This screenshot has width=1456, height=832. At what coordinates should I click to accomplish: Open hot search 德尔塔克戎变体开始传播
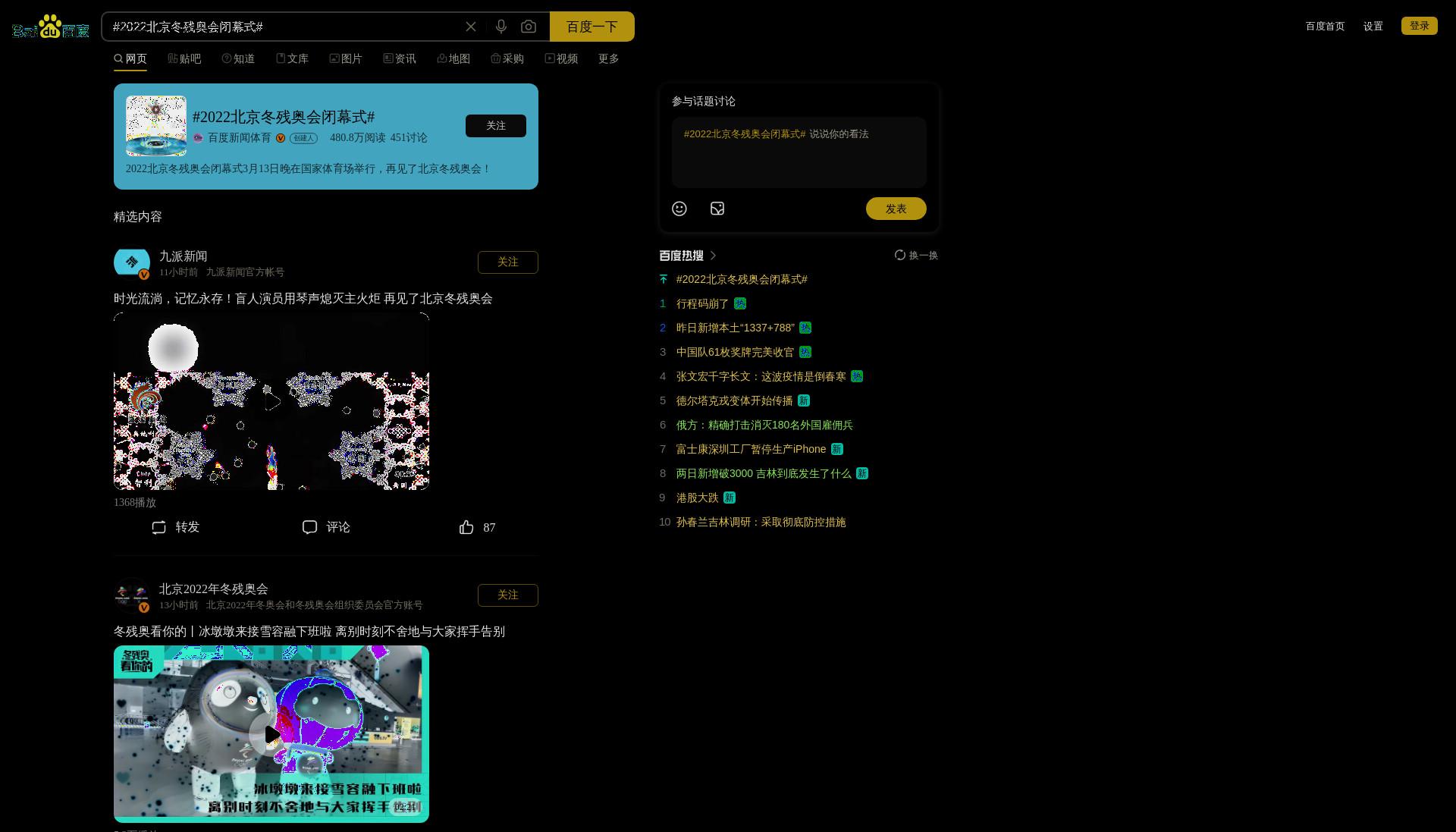click(734, 401)
